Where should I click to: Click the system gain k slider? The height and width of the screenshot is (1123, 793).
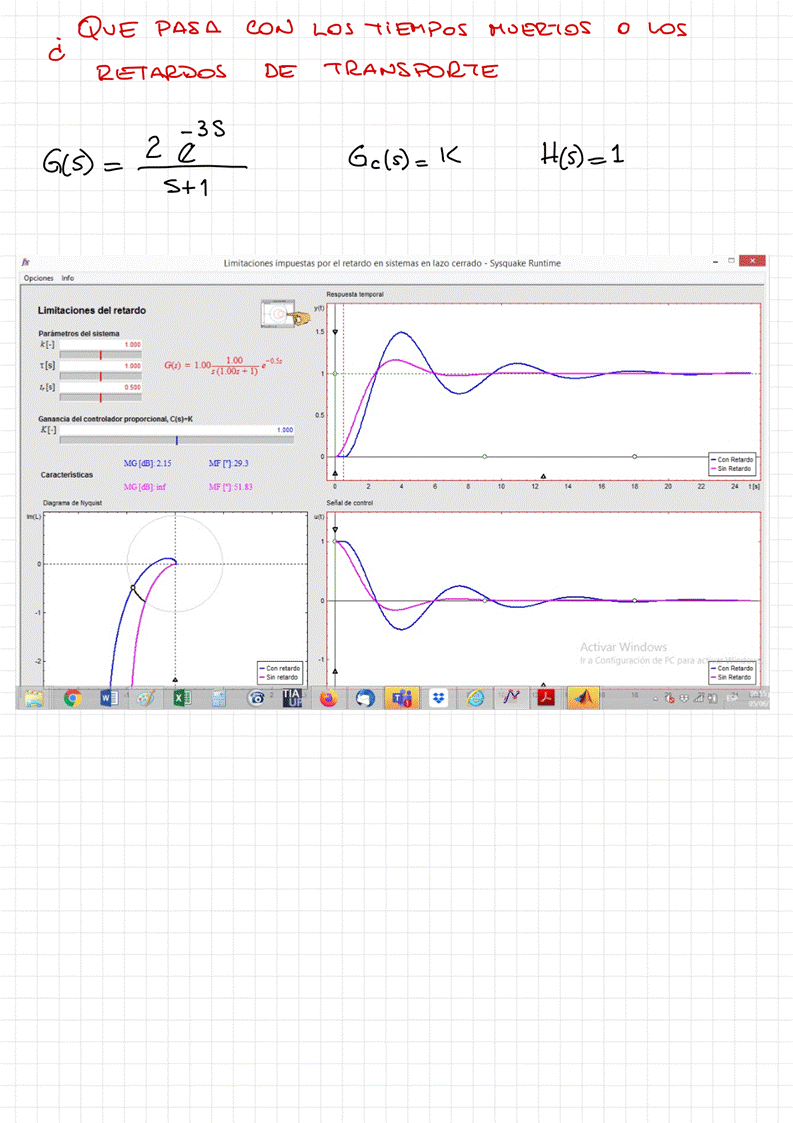pos(101,354)
